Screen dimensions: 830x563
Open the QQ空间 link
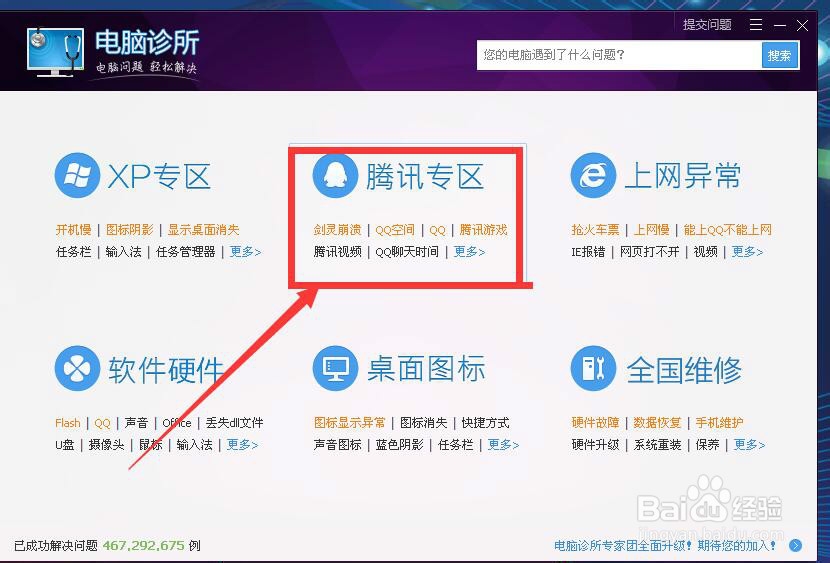pyautogui.click(x=395, y=230)
